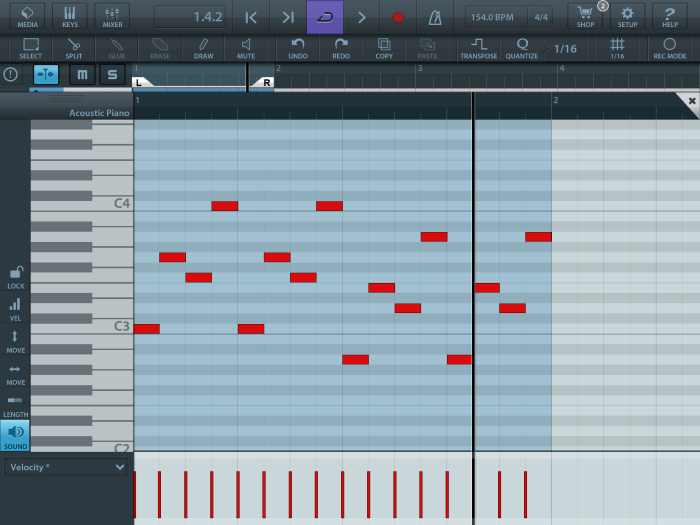Mute the track with M button
Screen dimensions: 700x525
82,74
